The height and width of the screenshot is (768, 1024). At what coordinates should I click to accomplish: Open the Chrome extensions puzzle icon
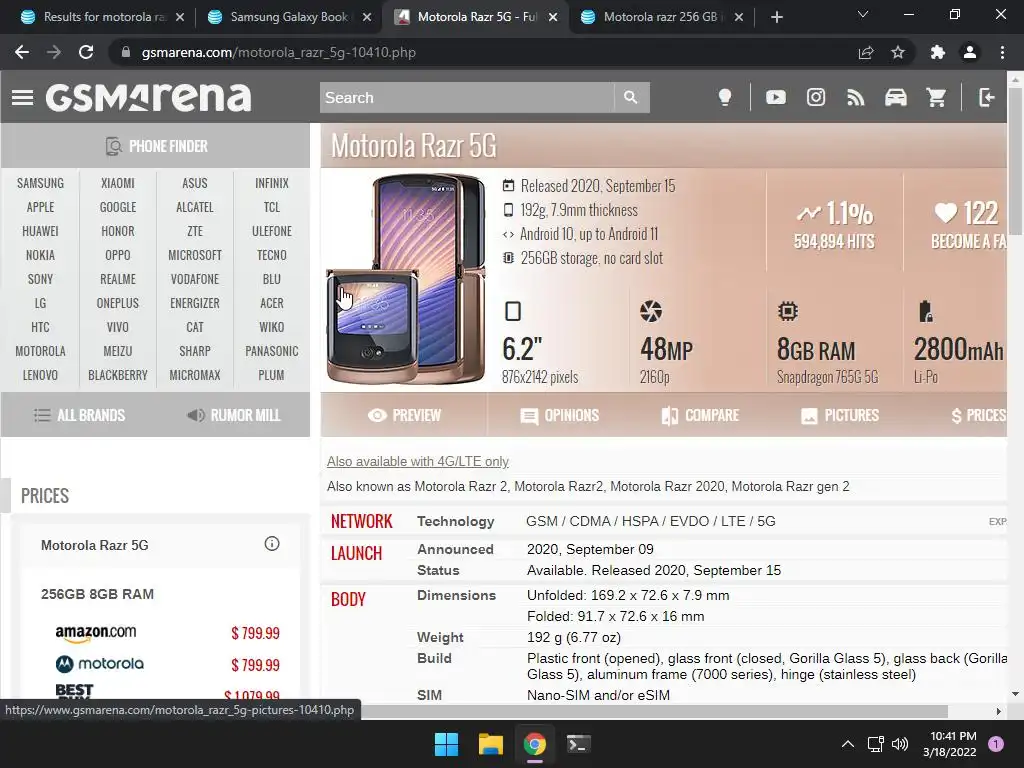[938, 52]
